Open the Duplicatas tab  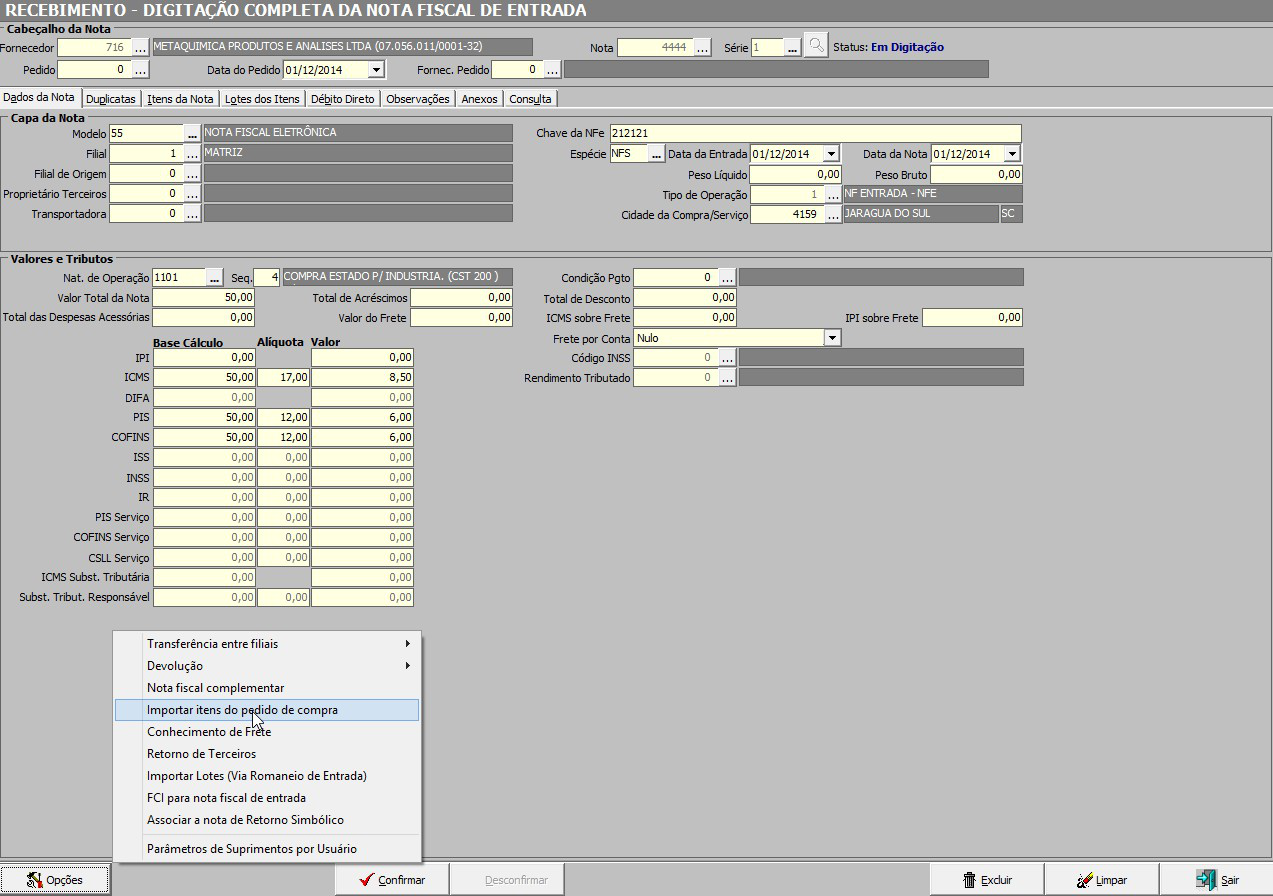(x=110, y=99)
